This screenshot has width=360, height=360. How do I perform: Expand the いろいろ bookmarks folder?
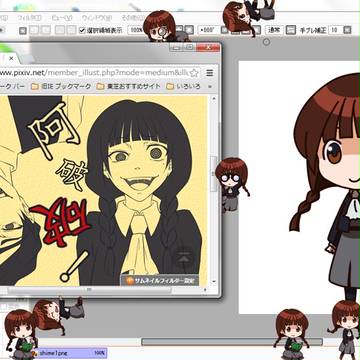tap(183, 87)
